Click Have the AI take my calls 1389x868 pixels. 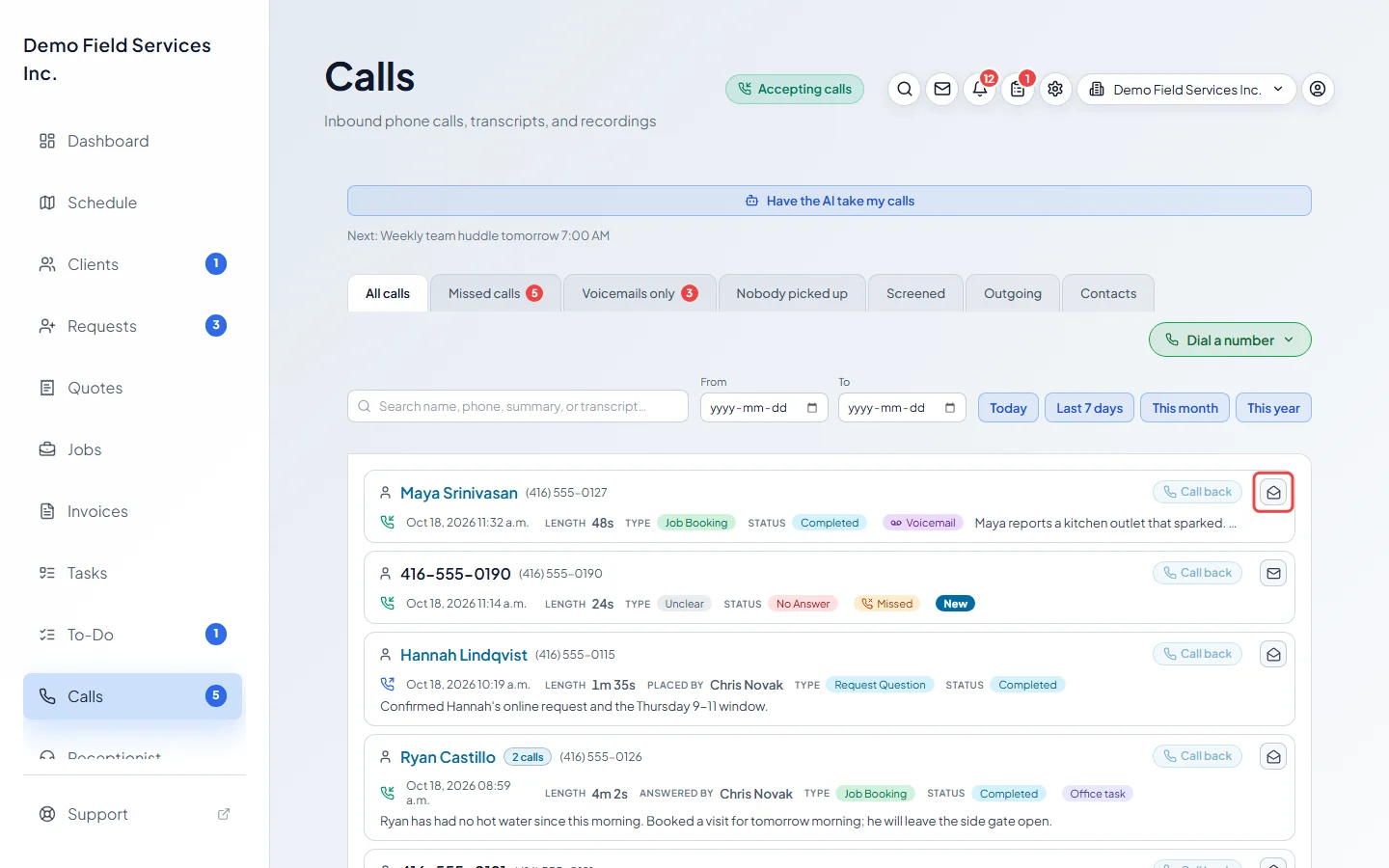(830, 201)
